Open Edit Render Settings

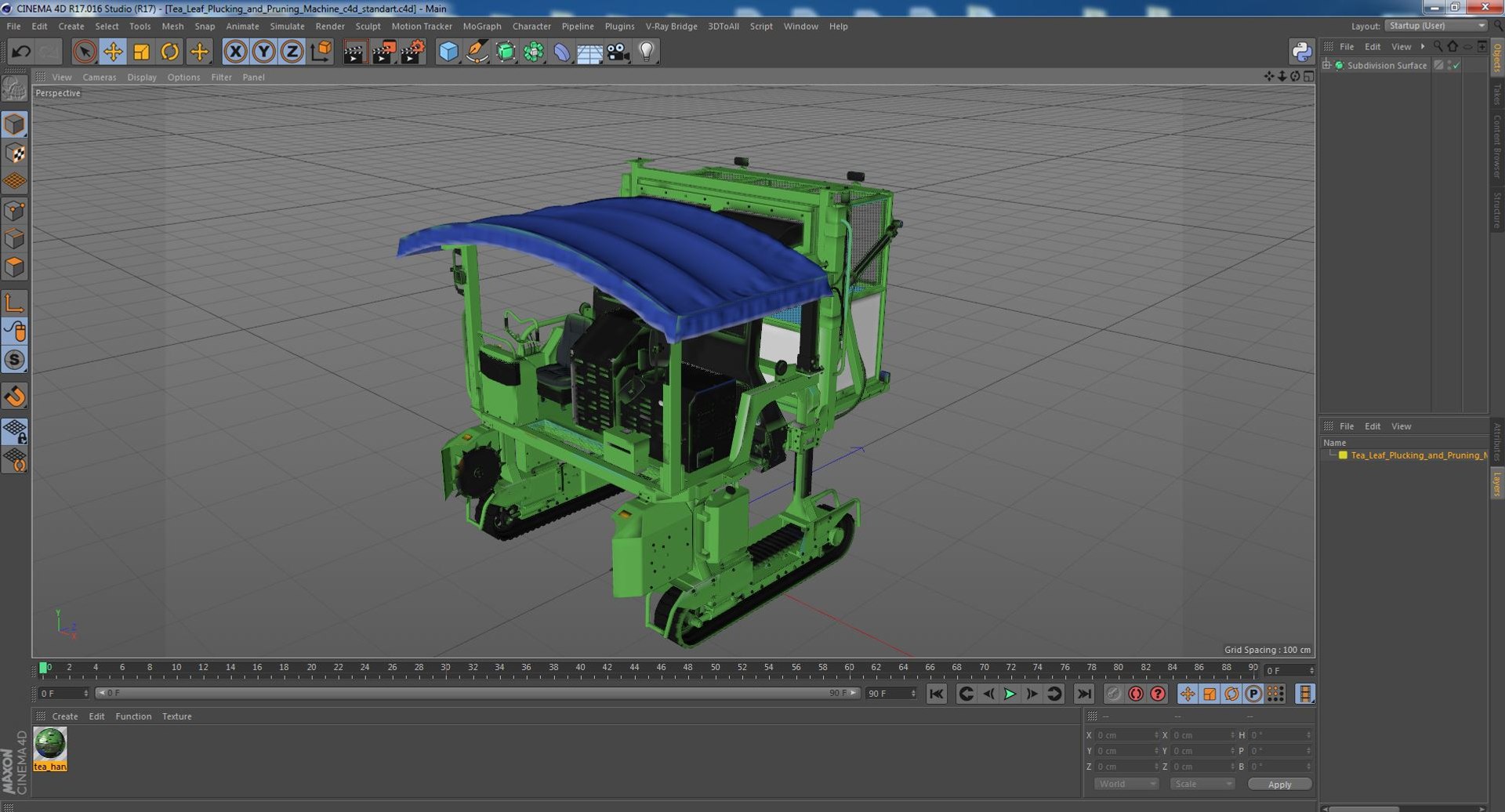click(x=412, y=52)
